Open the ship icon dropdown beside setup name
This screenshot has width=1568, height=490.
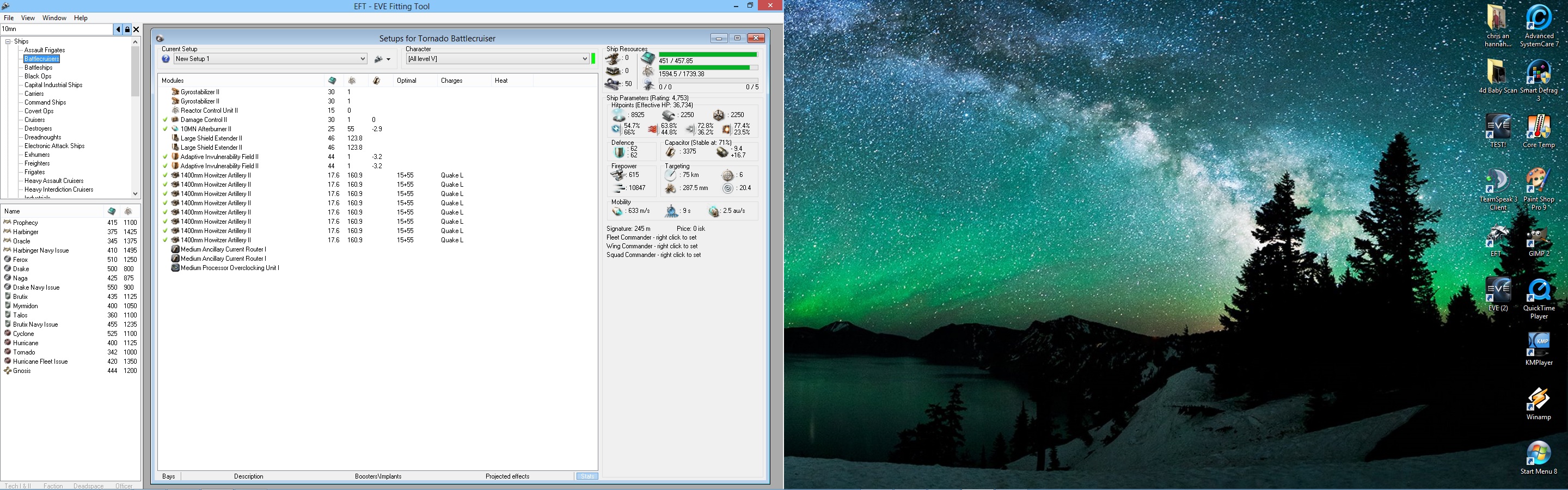point(382,59)
